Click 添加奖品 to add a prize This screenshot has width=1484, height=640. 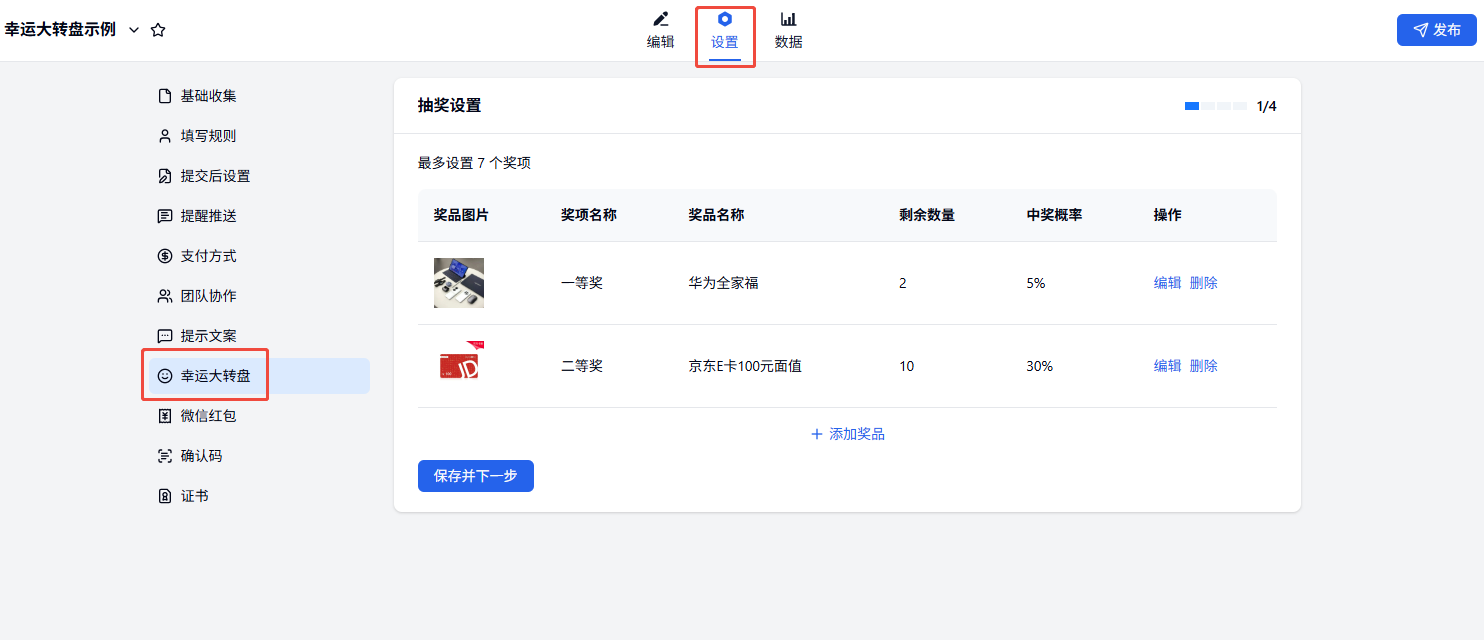847,434
